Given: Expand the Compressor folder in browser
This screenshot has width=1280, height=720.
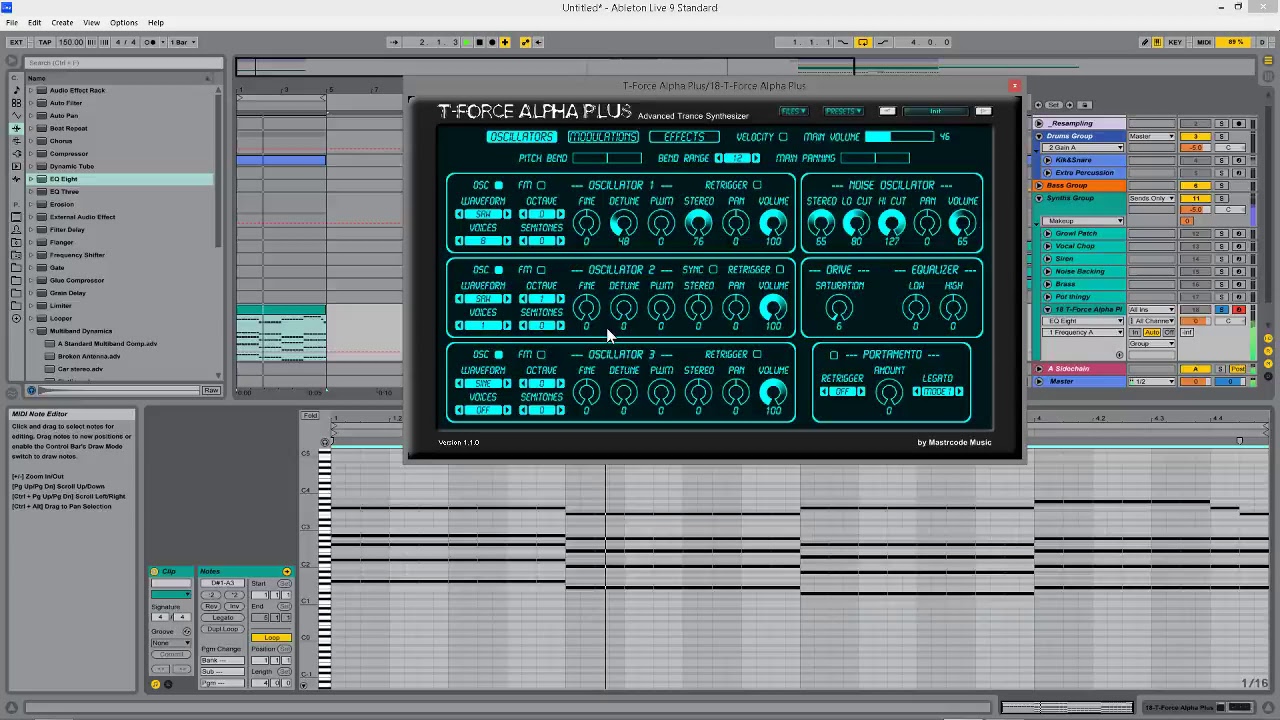Looking at the screenshot, I should [x=30, y=153].
